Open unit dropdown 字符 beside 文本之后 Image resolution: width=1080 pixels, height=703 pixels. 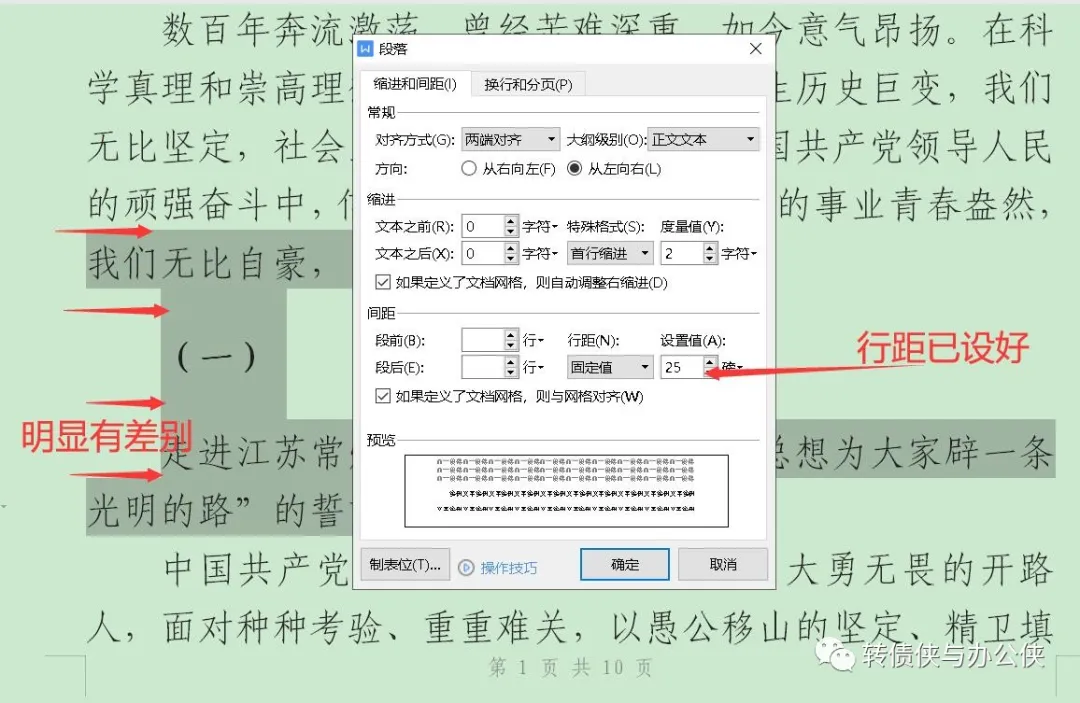[x=539, y=253]
